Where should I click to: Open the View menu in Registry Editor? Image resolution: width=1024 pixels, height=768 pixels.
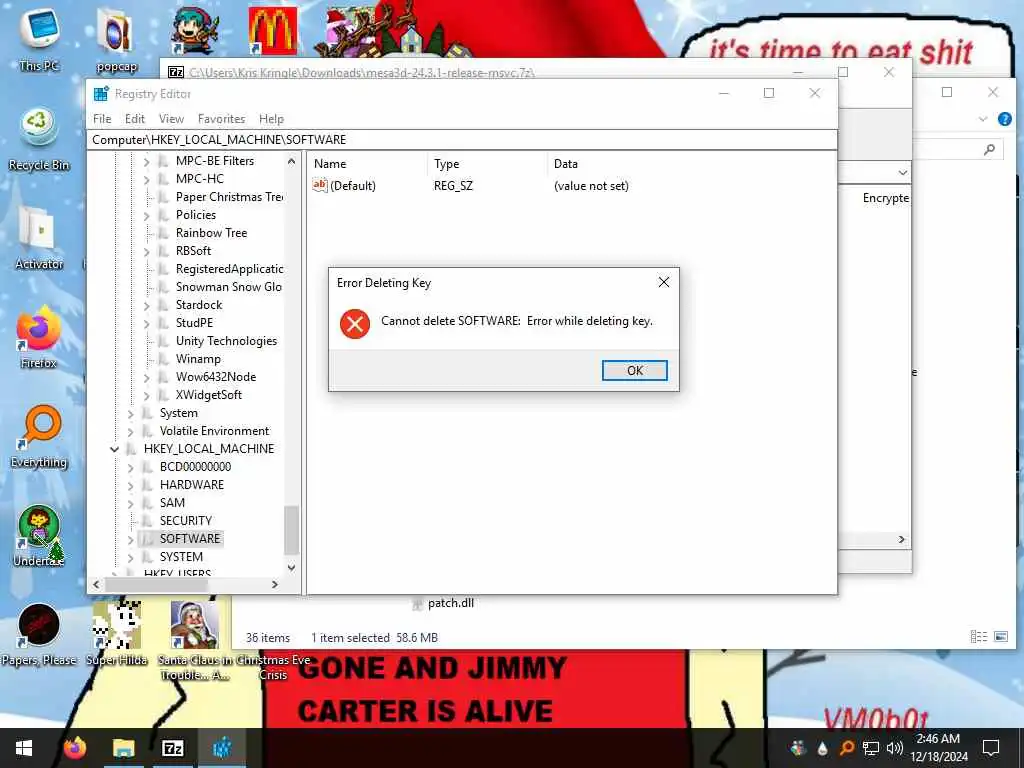(171, 119)
